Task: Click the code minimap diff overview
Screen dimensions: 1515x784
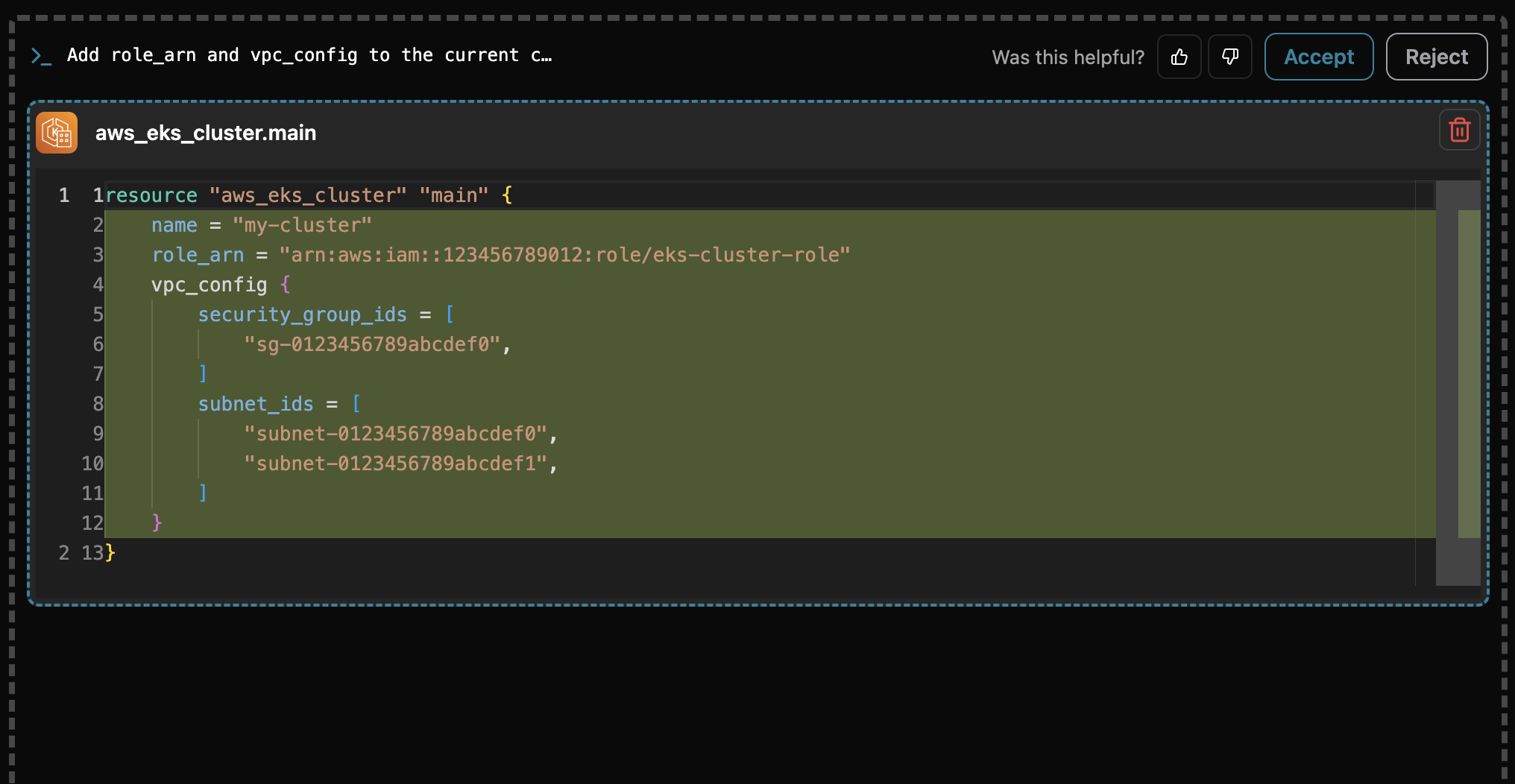Action: click(x=1458, y=382)
